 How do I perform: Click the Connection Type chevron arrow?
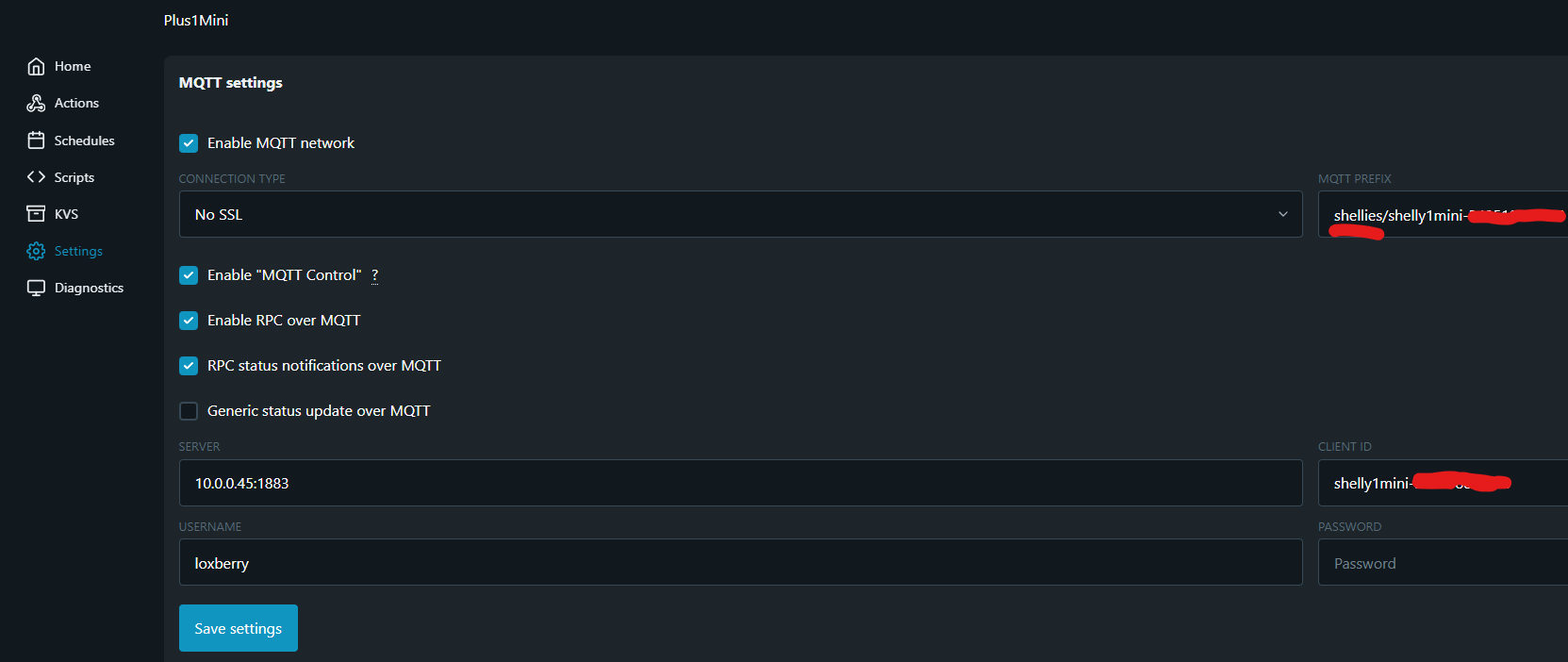[1282, 215]
